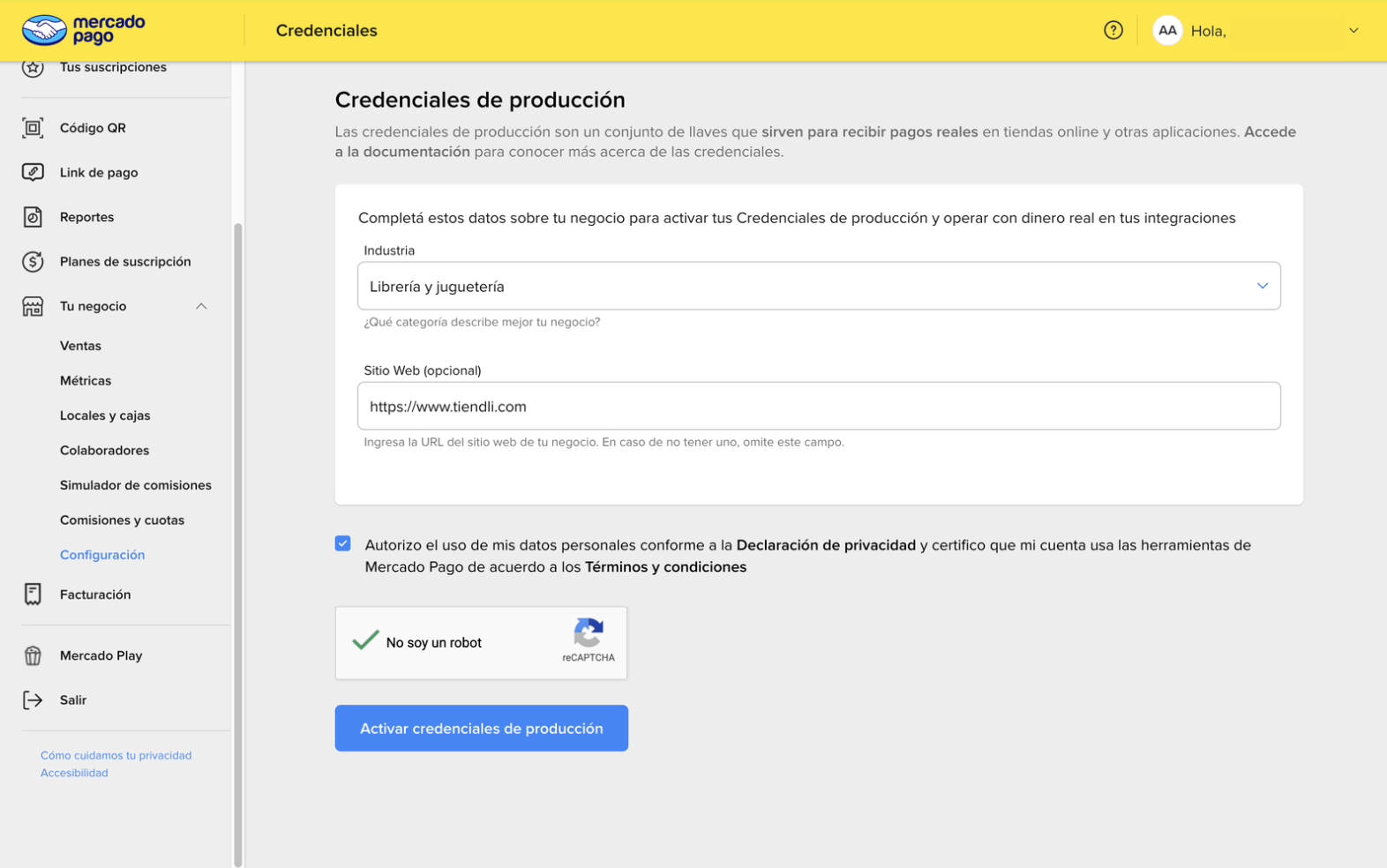This screenshot has width=1387, height=868.
Task: Click the reCAPTCHA logo
Action: point(589,632)
